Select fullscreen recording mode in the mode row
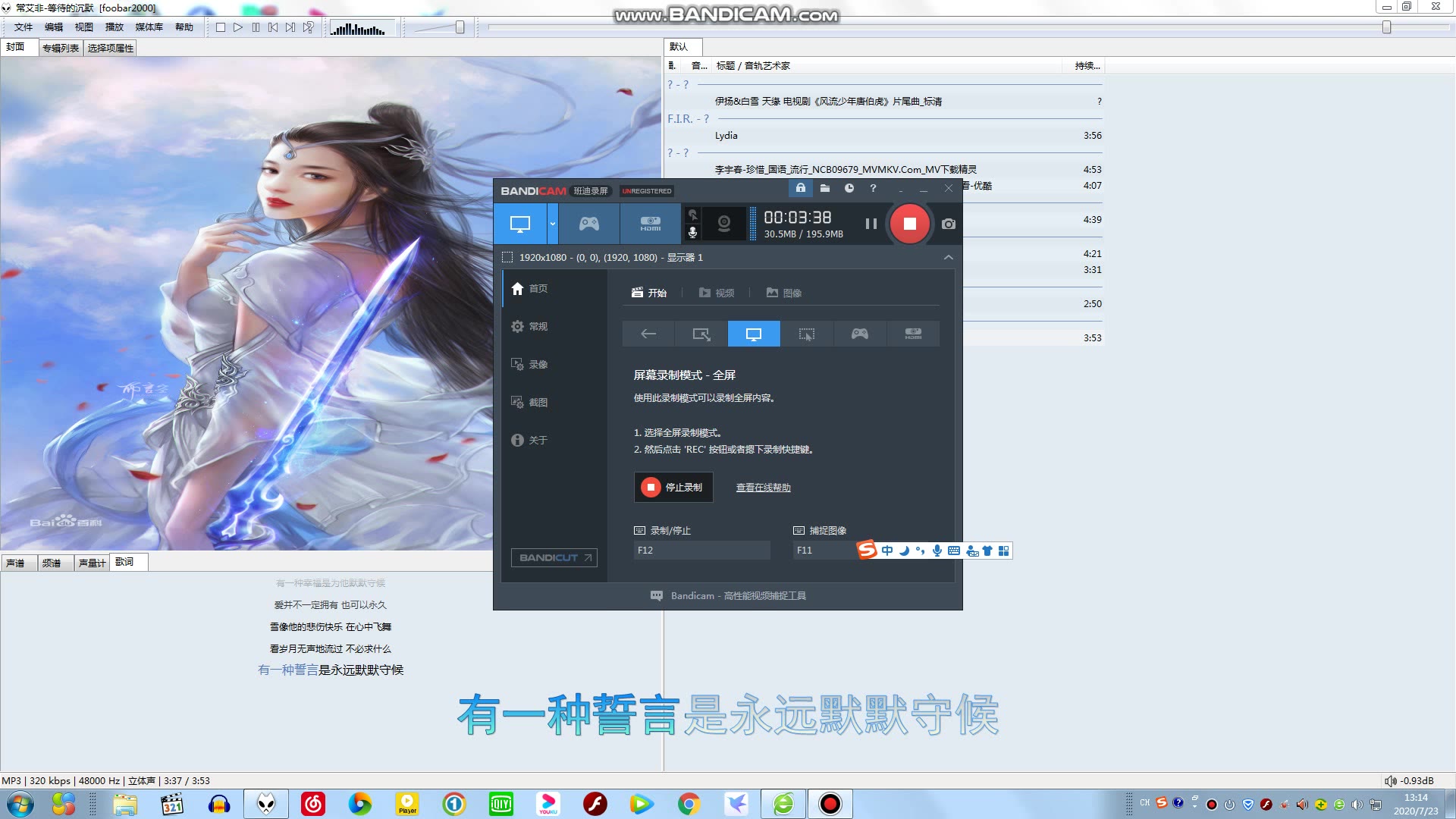1456x819 pixels. click(x=754, y=334)
